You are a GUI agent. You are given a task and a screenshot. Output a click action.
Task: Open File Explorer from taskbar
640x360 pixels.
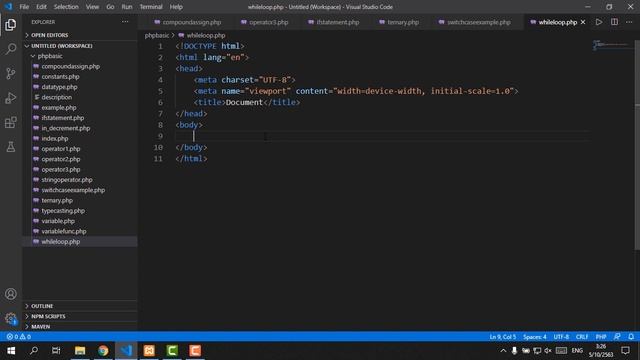pyautogui.click(x=80, y=351)
